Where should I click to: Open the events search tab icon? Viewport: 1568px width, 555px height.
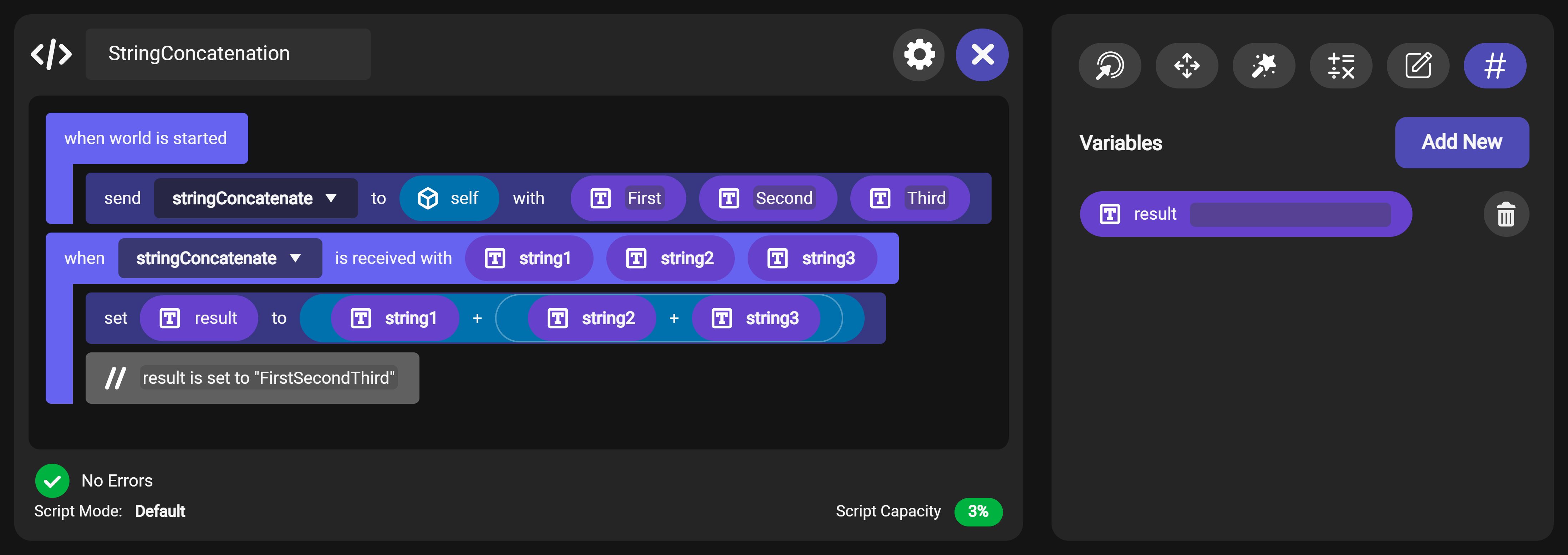coord(1109,66)
